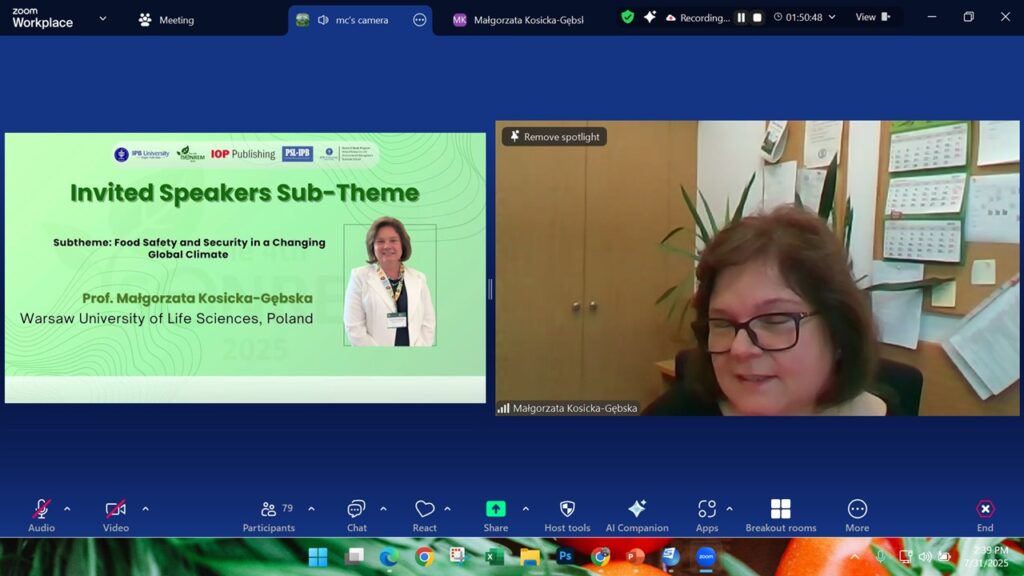Expand video options arrow next to Video

click(x=145, y=509)
